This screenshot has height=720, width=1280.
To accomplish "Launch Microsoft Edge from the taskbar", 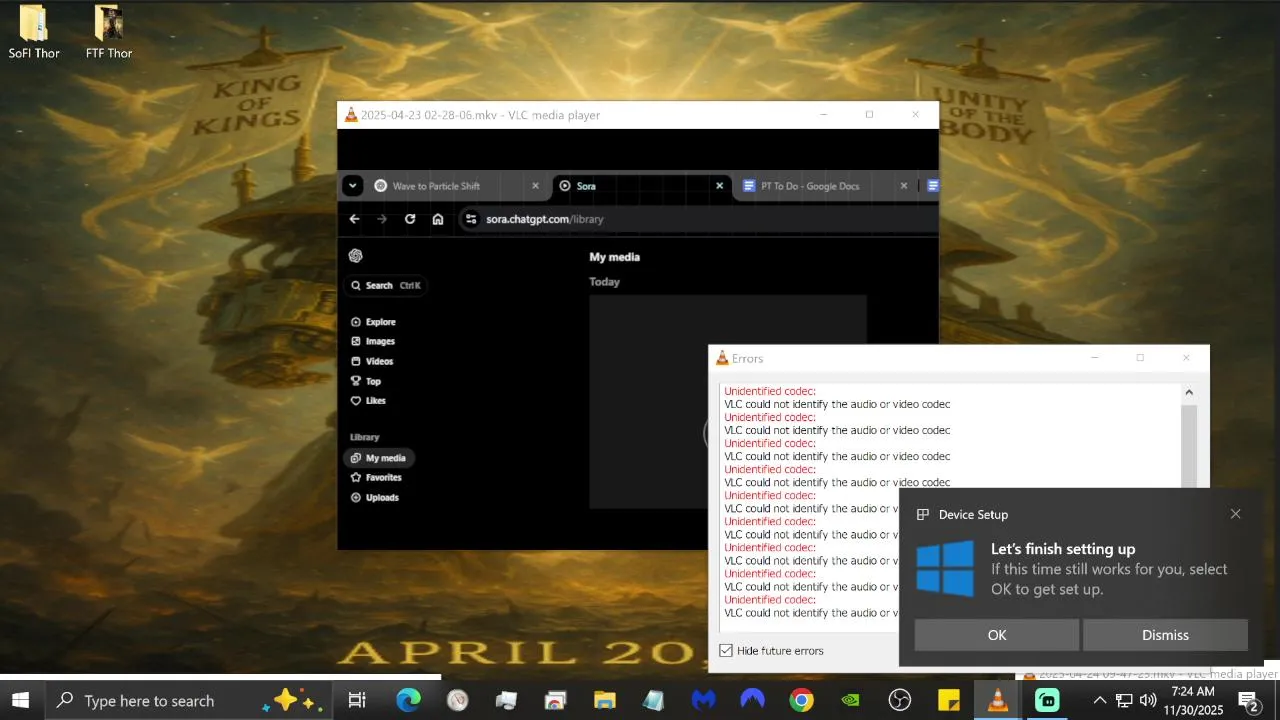I will (408, 700).
